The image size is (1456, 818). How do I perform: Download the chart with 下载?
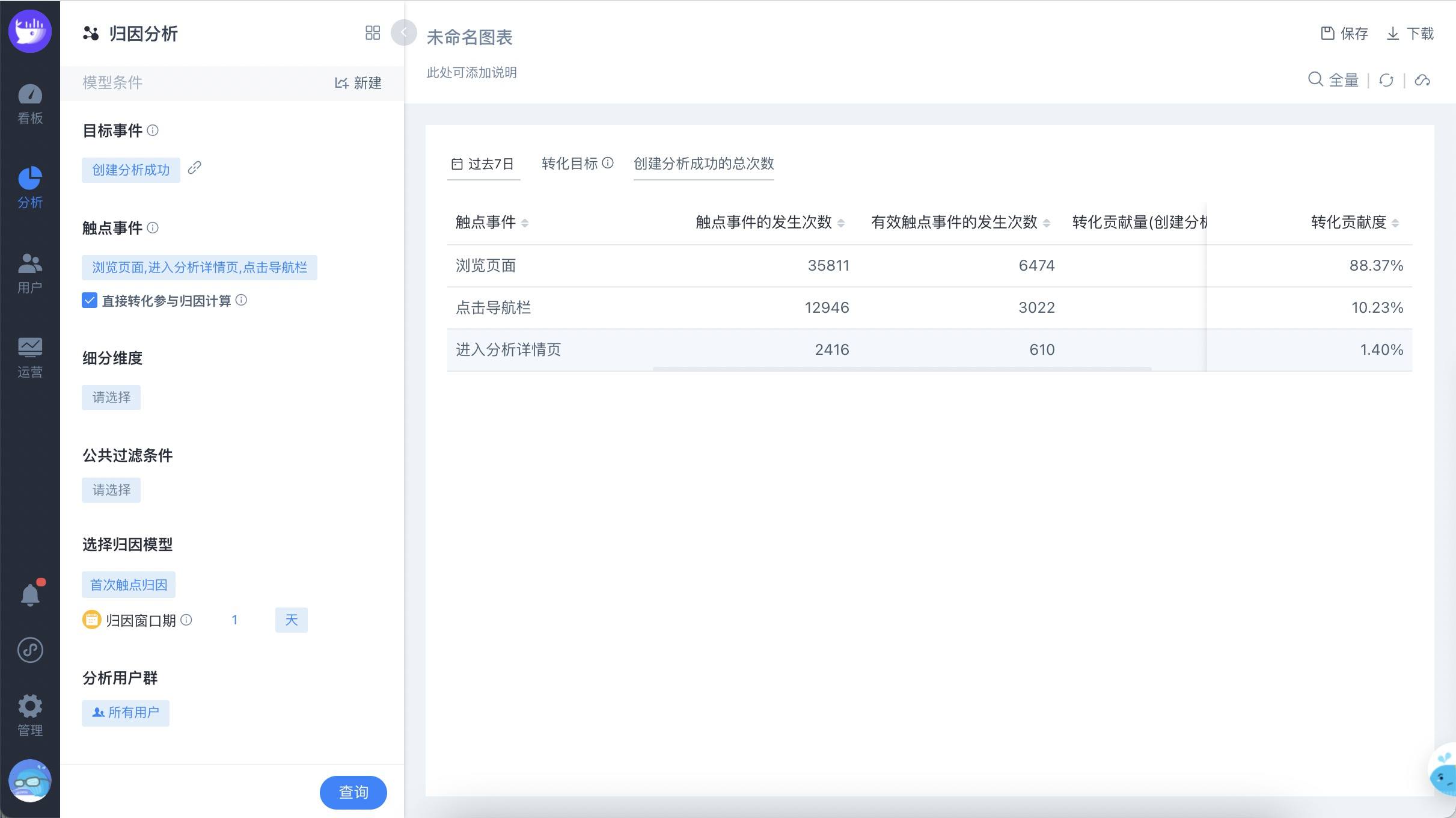(1410, 34)
